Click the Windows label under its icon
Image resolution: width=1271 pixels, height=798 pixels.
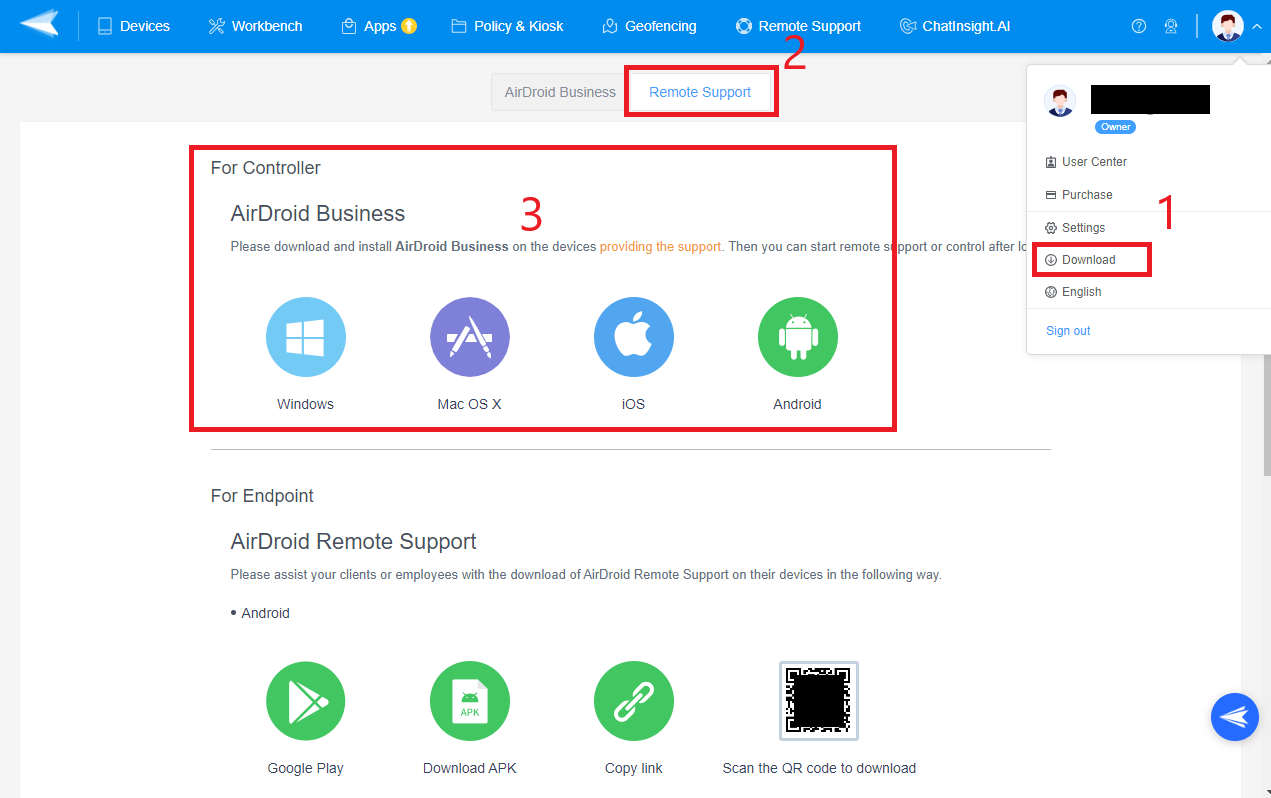(306, 404)
